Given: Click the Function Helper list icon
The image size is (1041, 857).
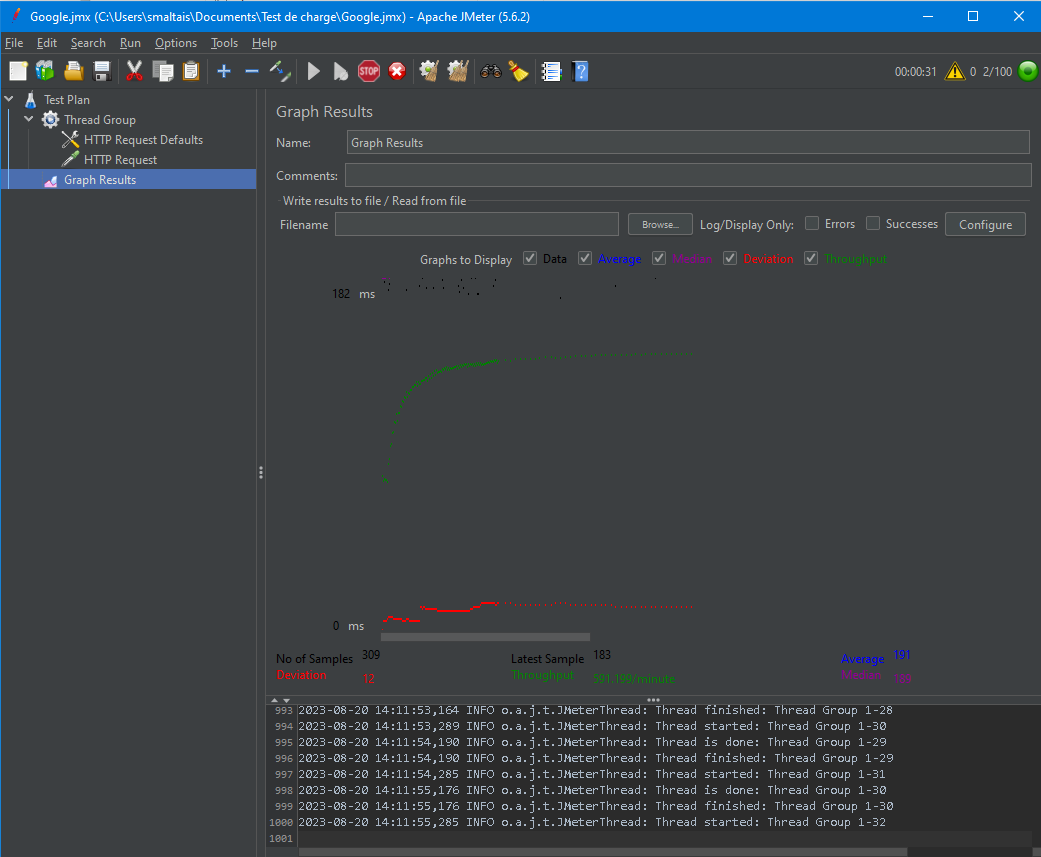Looking at the screenshot, I should (x=551, y=71).
